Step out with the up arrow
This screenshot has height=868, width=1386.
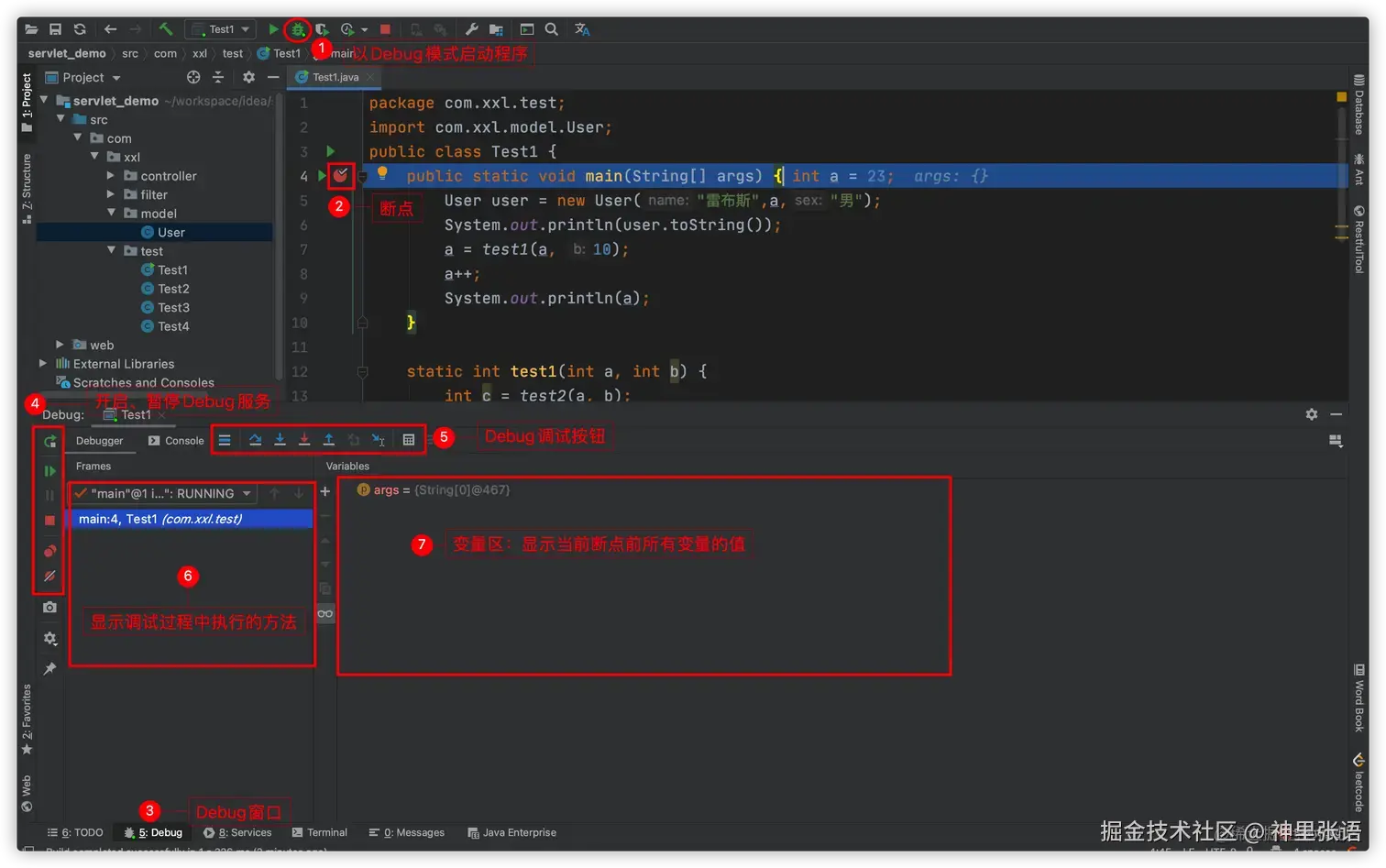coord(329,440)
